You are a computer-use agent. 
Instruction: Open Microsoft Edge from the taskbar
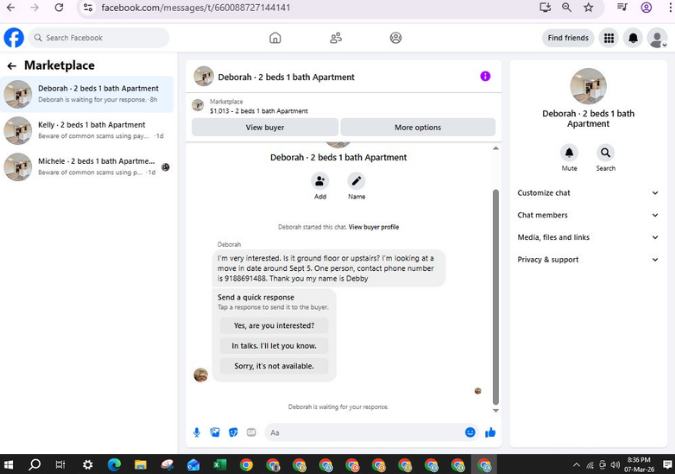pyautogui.click(x=114, y=465)
